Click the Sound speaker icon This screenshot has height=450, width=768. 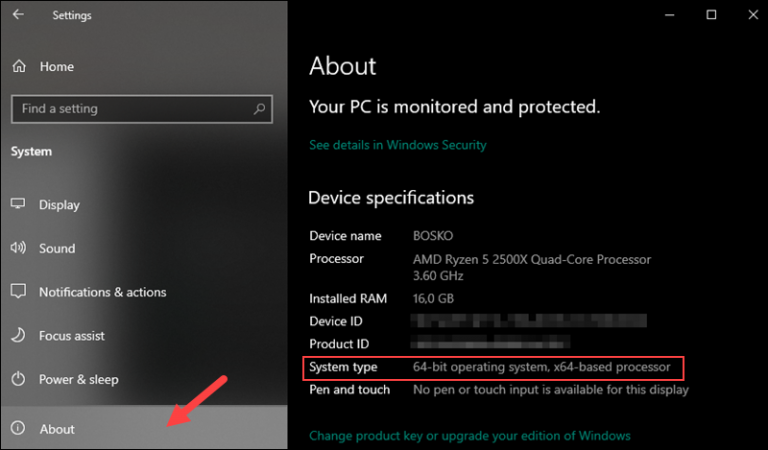18,248
